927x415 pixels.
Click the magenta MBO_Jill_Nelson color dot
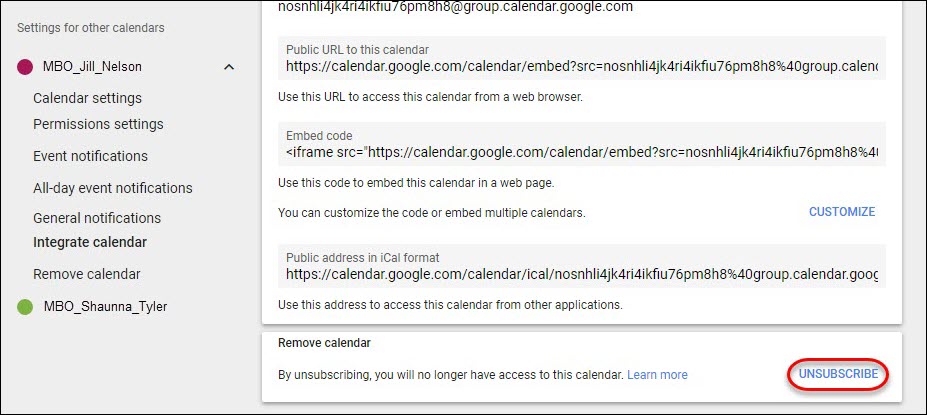pos(25,67)
